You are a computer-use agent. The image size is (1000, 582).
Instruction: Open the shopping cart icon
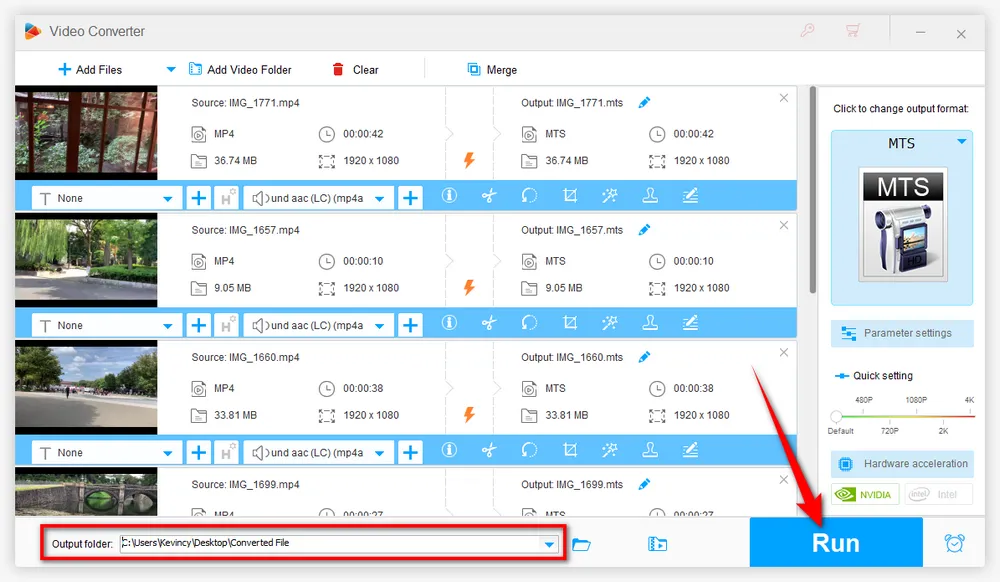(x=853, y=30)
